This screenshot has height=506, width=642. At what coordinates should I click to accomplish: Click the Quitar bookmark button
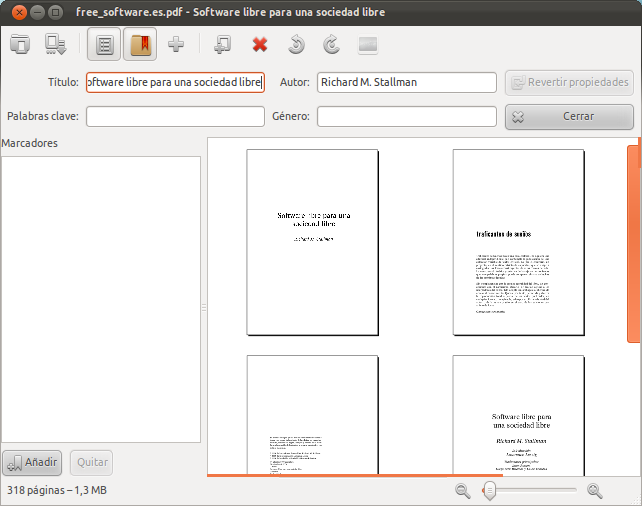pyautogui.click(x=92, y=463)
